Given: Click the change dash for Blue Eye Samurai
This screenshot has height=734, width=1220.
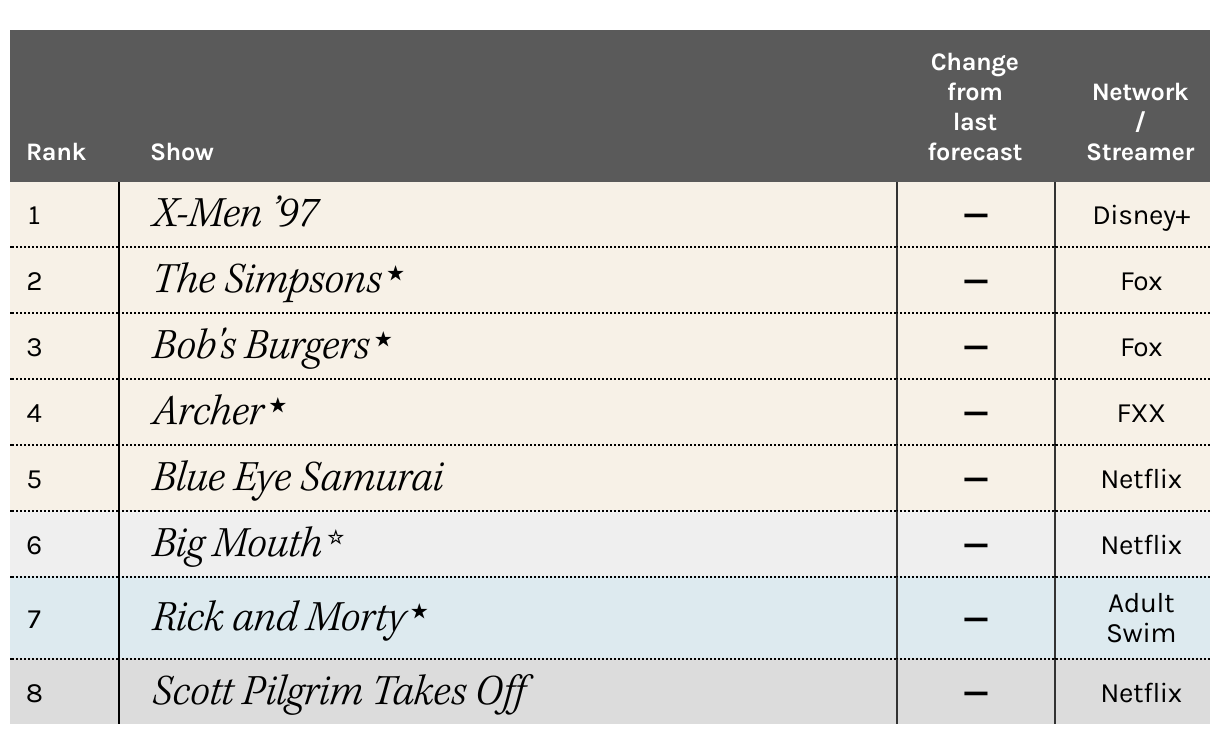Looking at the screenshot, I should pyautogui.click(x=976, y=479).
